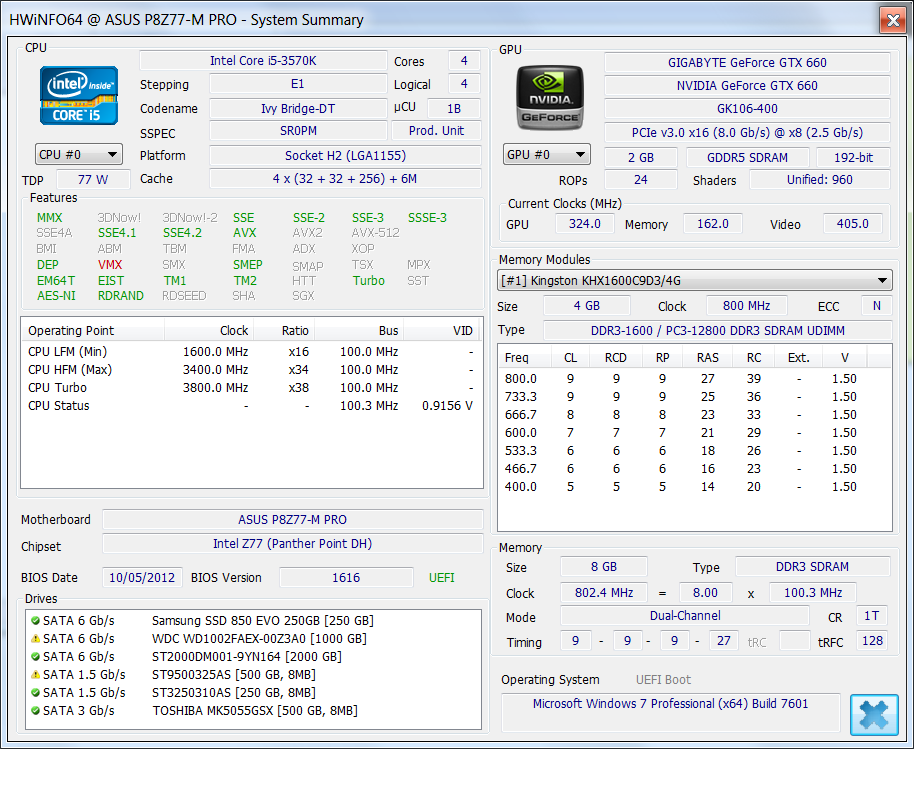
Task: Click the warning icon beside the ST9500325AS drive
Action: [x=35, y=675]
